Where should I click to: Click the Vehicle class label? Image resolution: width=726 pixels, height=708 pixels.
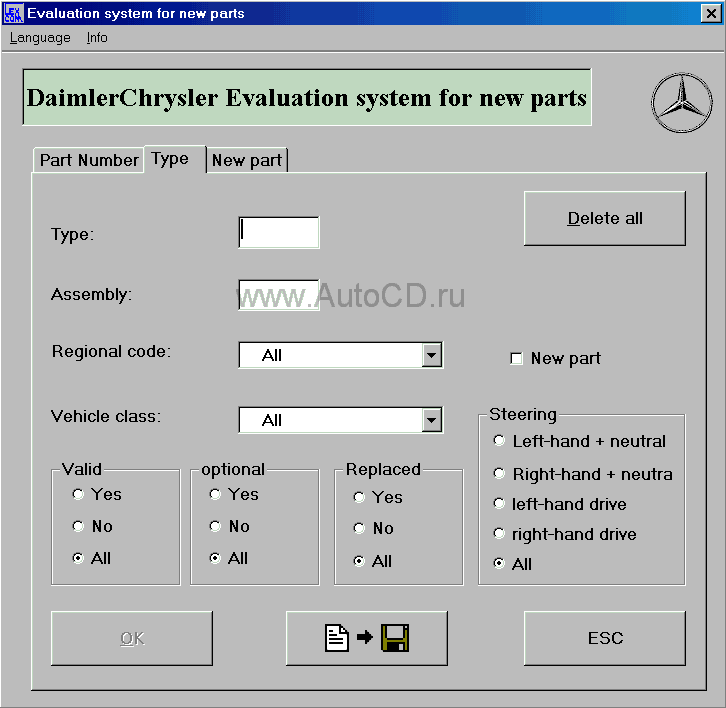pyautogui.click(x=106, y=416)
